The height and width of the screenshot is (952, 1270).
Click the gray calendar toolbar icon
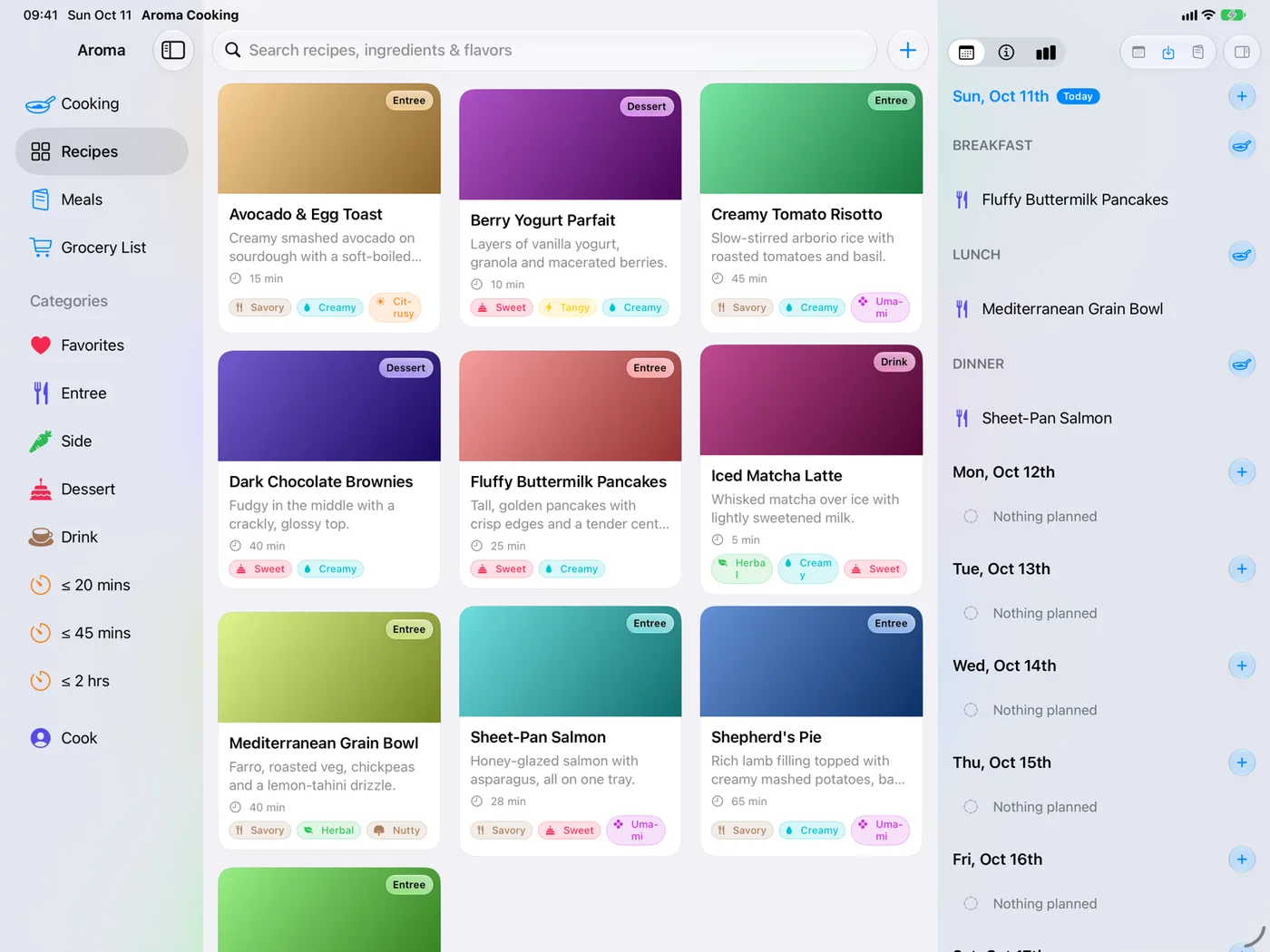click(1138, 53)
